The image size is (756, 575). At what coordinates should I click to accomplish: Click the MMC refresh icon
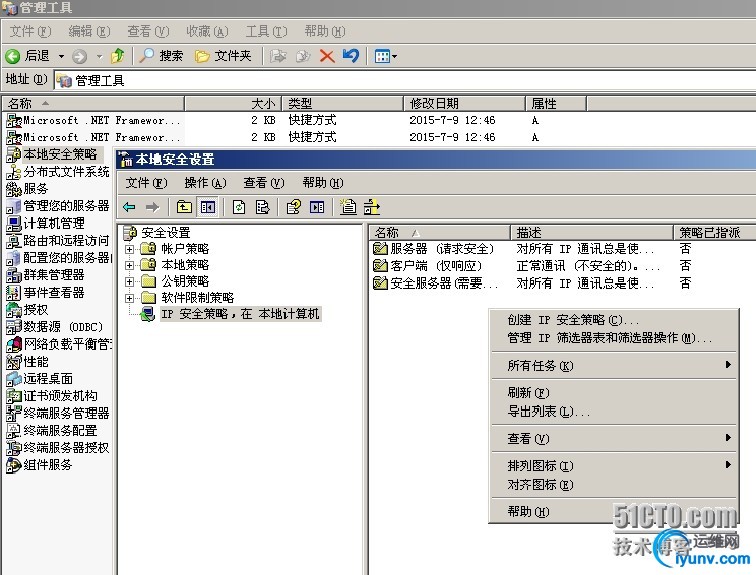coord(239,207)
